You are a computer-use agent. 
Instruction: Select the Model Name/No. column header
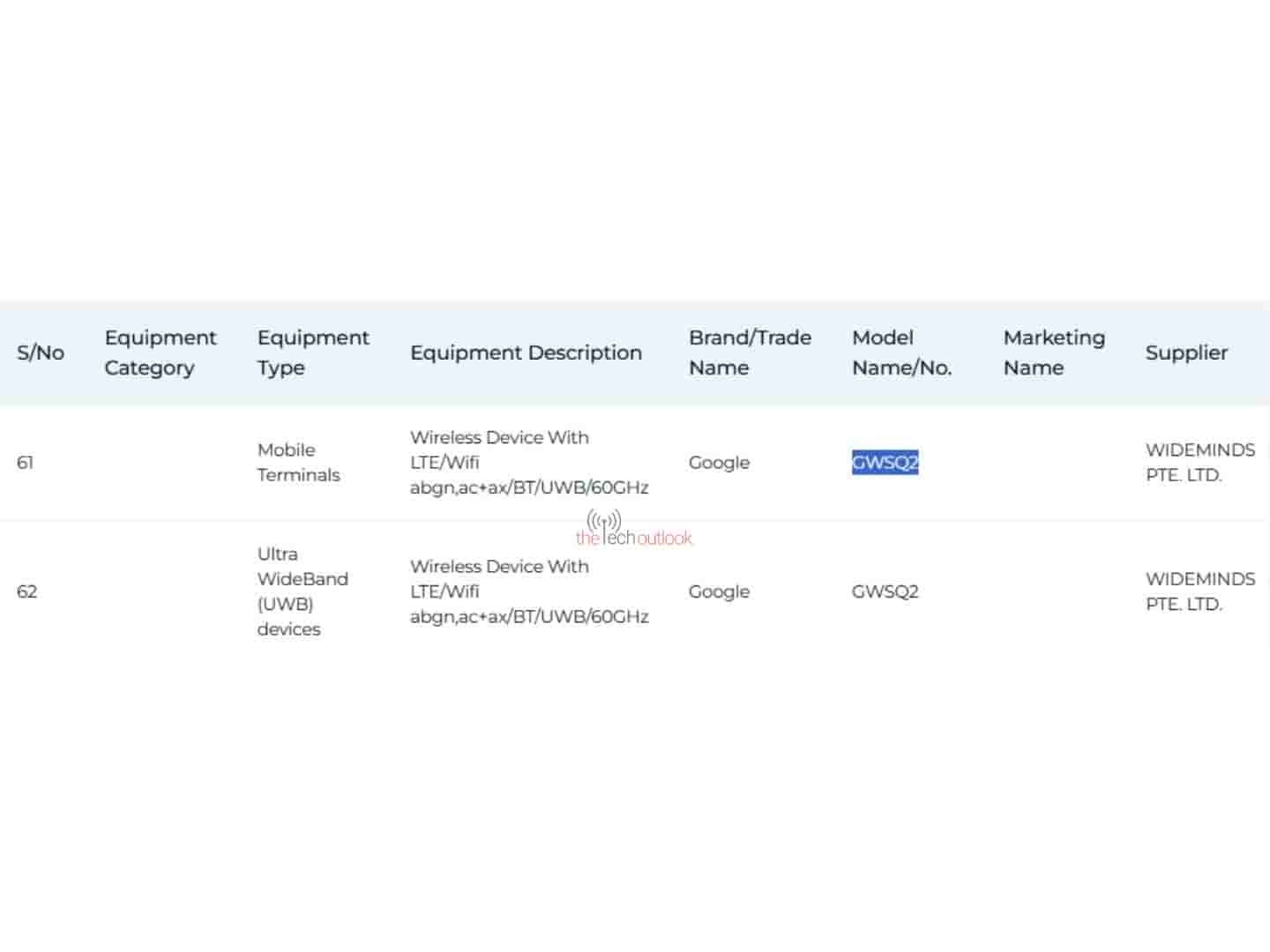tap(901, 353)
